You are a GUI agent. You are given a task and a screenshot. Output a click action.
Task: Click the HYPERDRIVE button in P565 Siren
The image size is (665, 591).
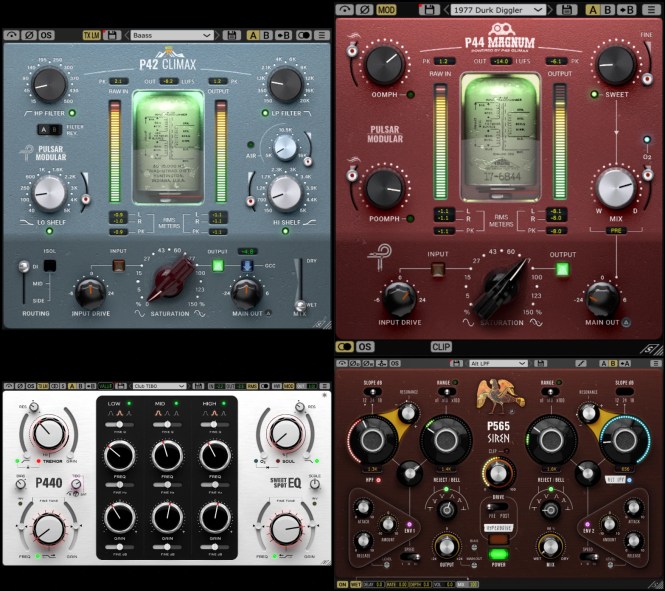tap(498, 528)
